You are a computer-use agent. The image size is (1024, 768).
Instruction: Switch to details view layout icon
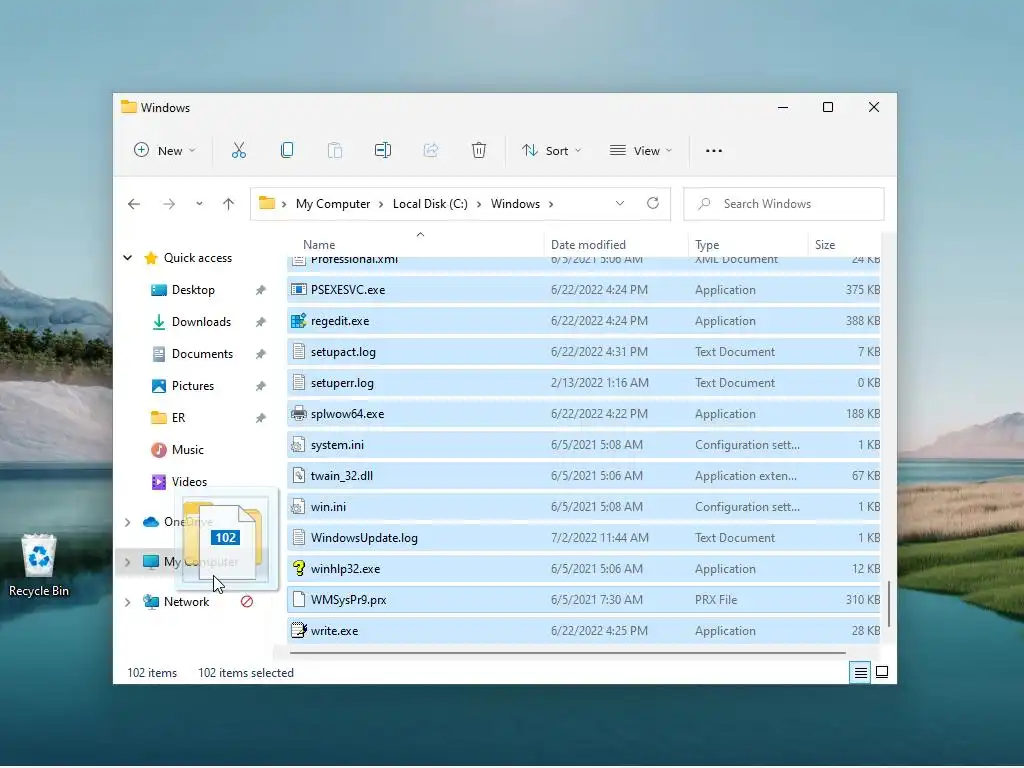tap(861, 672)
